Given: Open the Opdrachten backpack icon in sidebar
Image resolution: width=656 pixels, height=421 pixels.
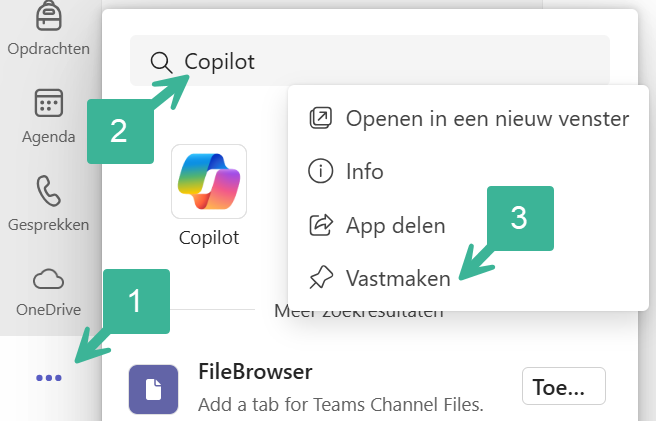Looking at the screenshot, I should tap(48, 16).
